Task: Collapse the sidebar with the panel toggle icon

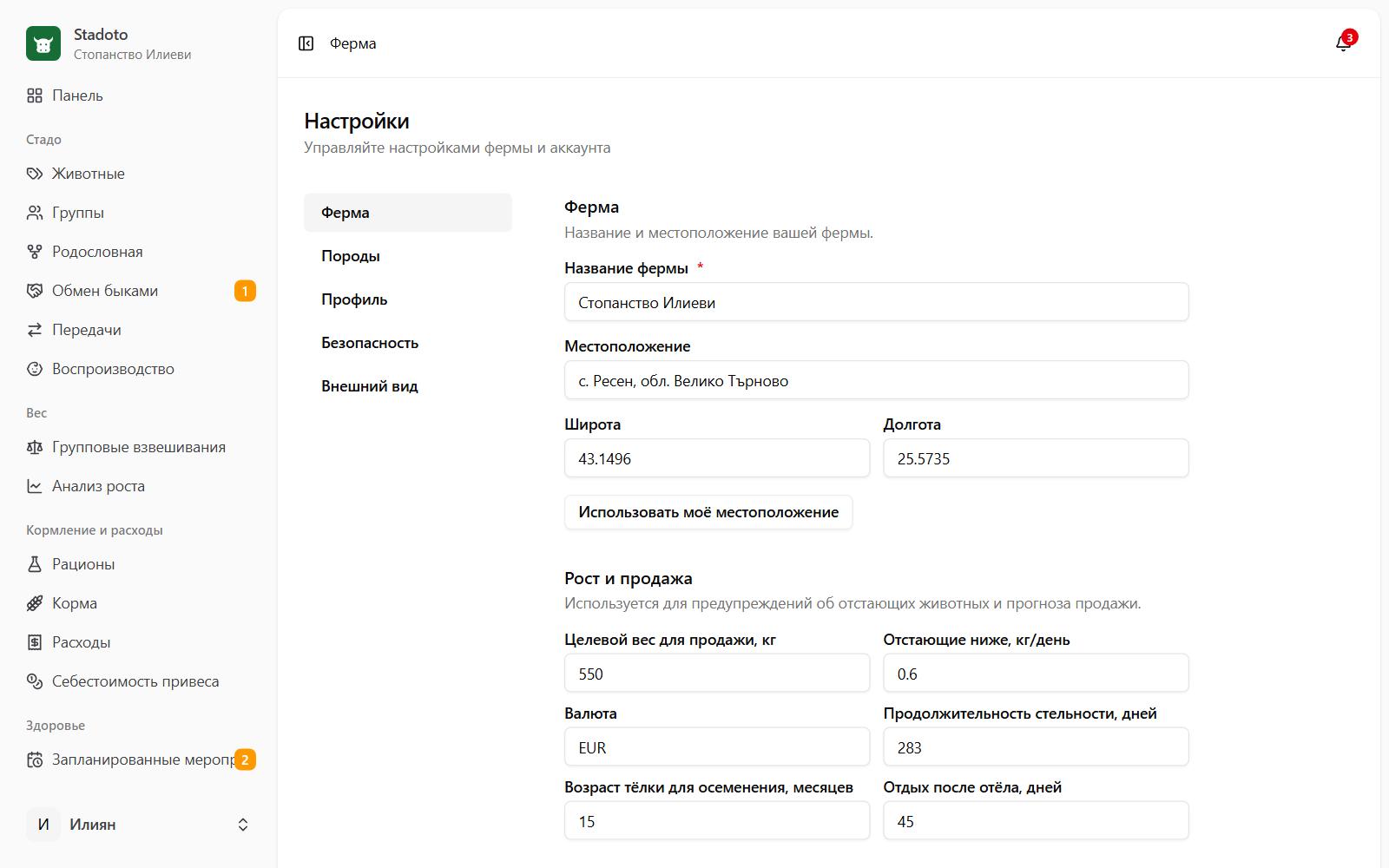Action: coord(306,43)
